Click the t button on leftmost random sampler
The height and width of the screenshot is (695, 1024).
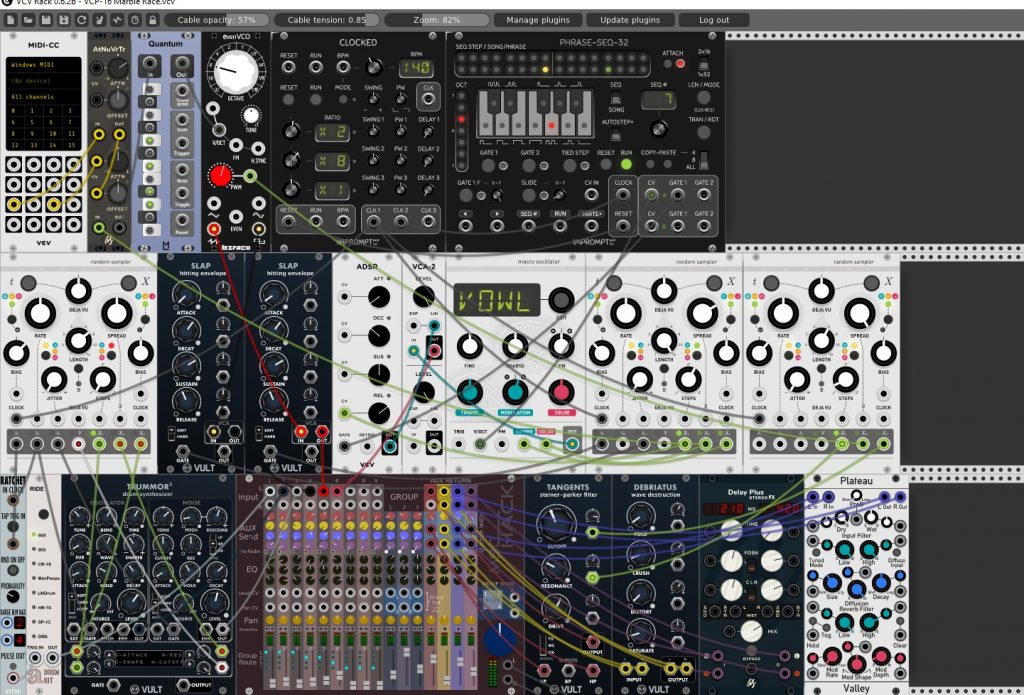point(28,283)
